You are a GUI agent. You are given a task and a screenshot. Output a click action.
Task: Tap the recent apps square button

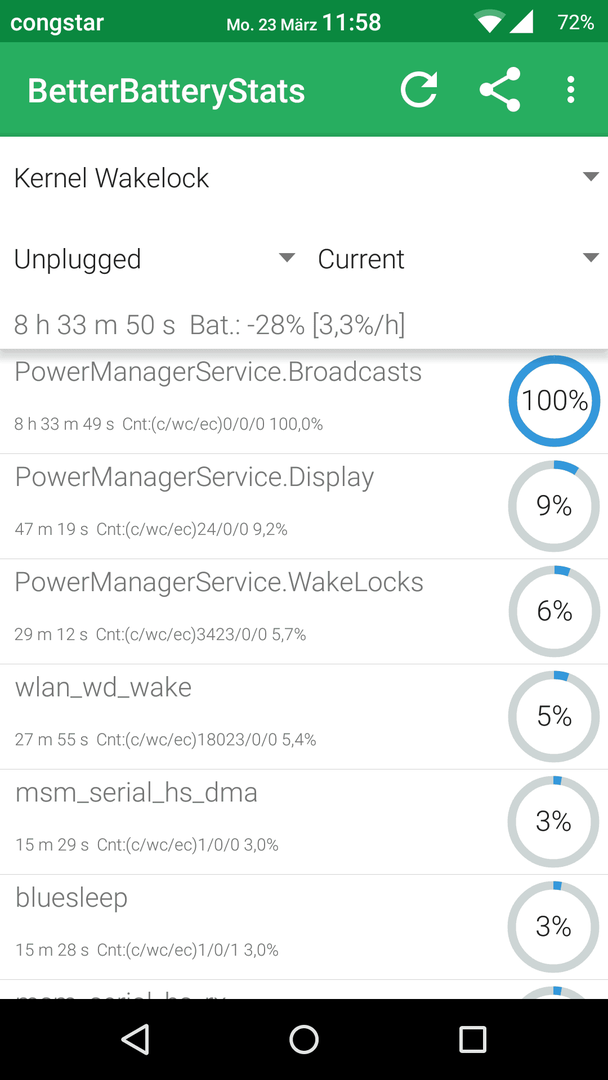(472, 1039)
